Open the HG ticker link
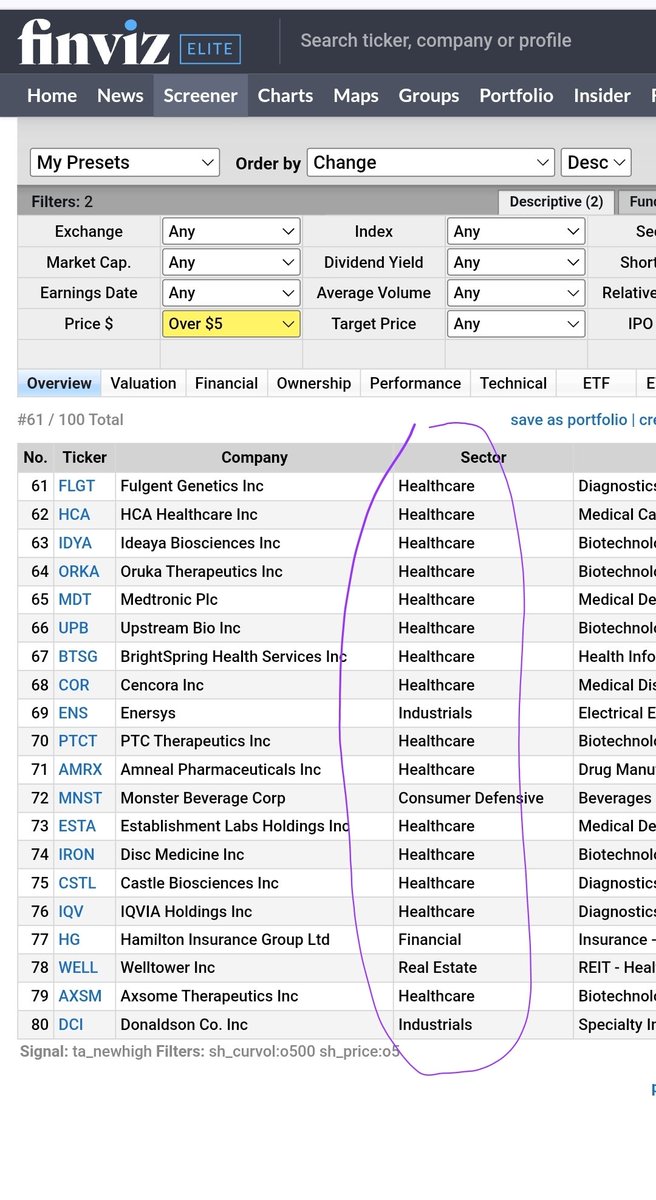The height and width of the screenshot is (1200, 656). (69, 939)
